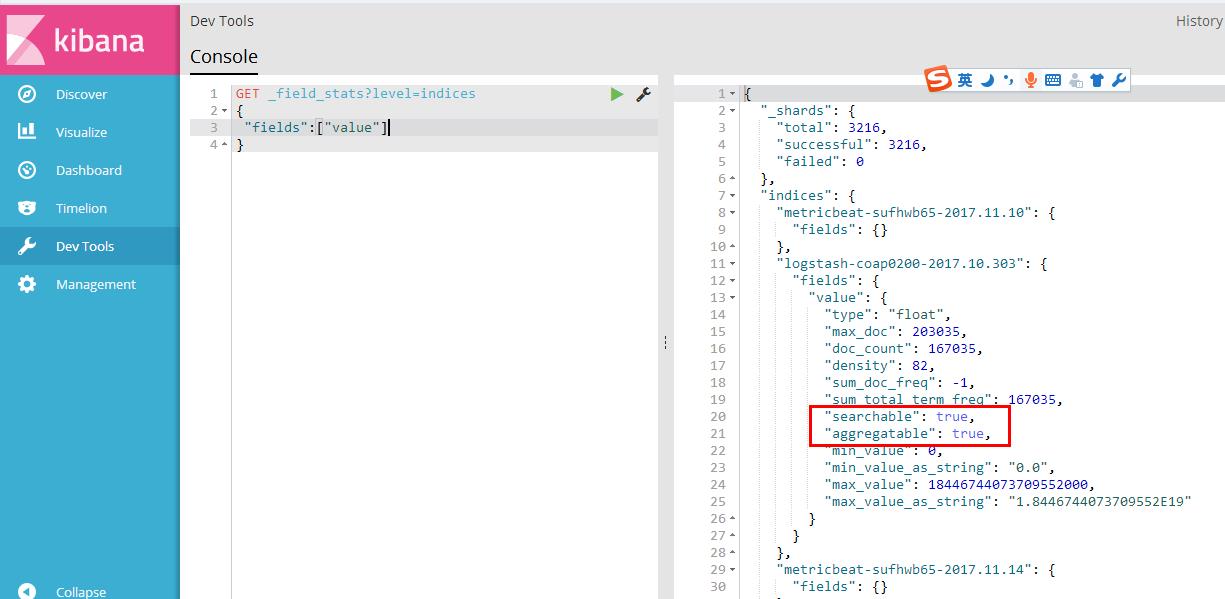This screenshot has height=599, width=1225.
Task: Open Sogou skin shirt icon
Action: 1097,80
